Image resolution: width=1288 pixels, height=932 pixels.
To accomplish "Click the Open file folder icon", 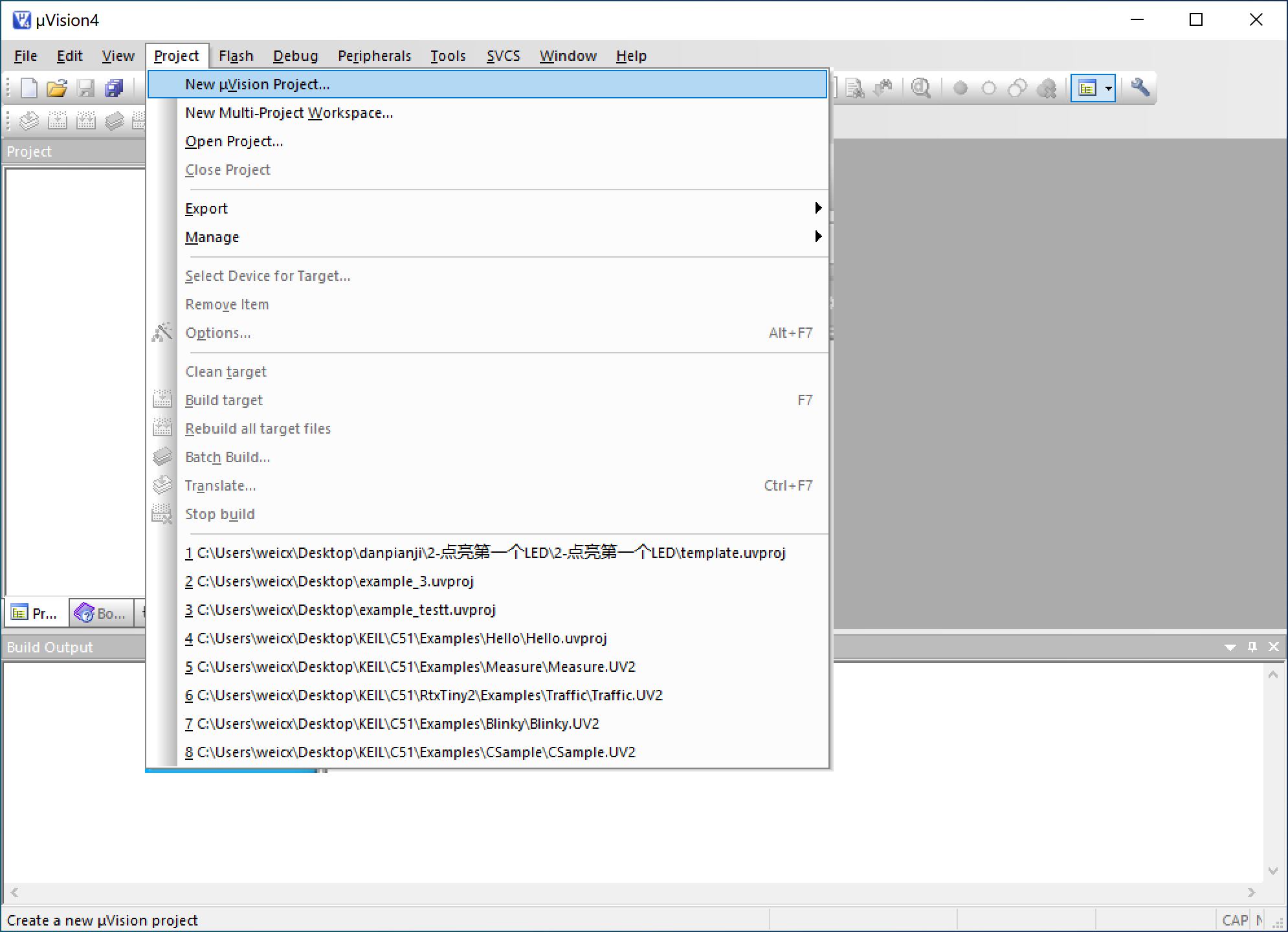I will (57, 88).
